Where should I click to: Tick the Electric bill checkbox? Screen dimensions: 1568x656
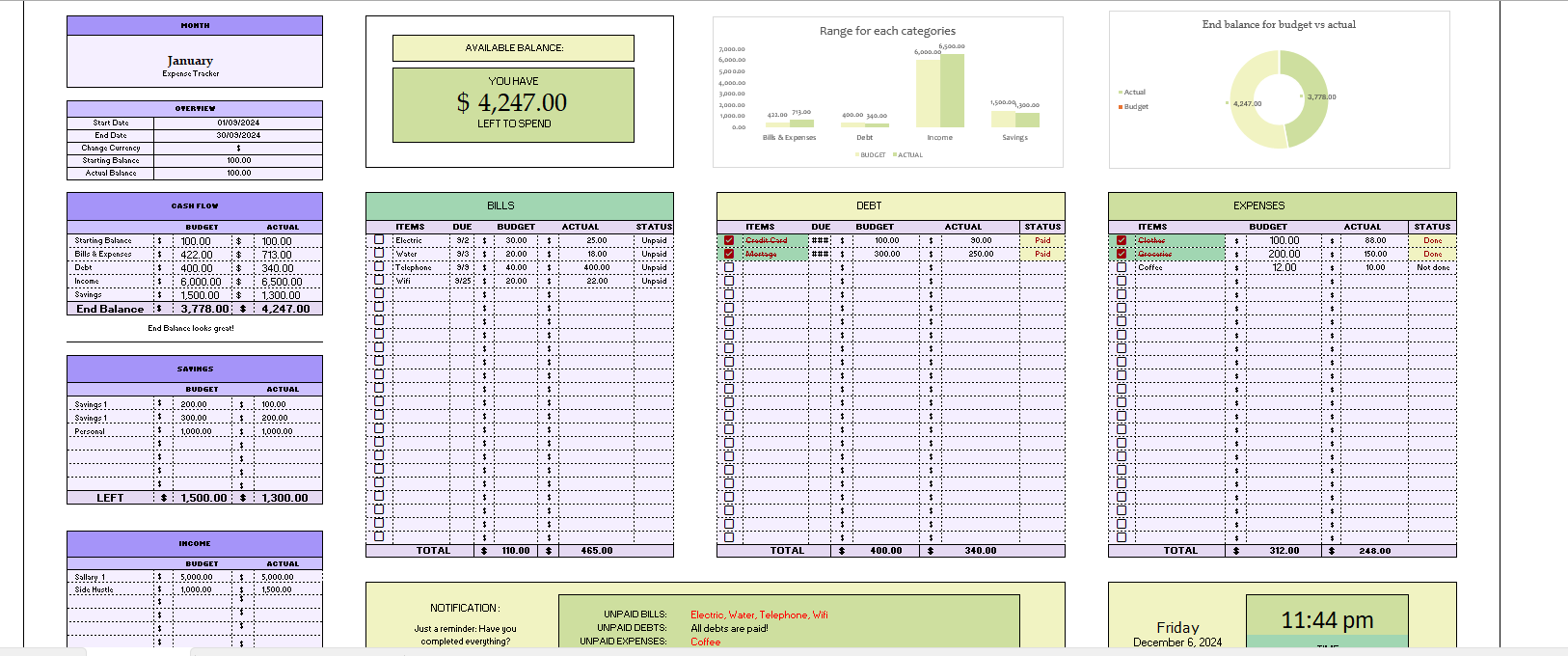(379, 239)
